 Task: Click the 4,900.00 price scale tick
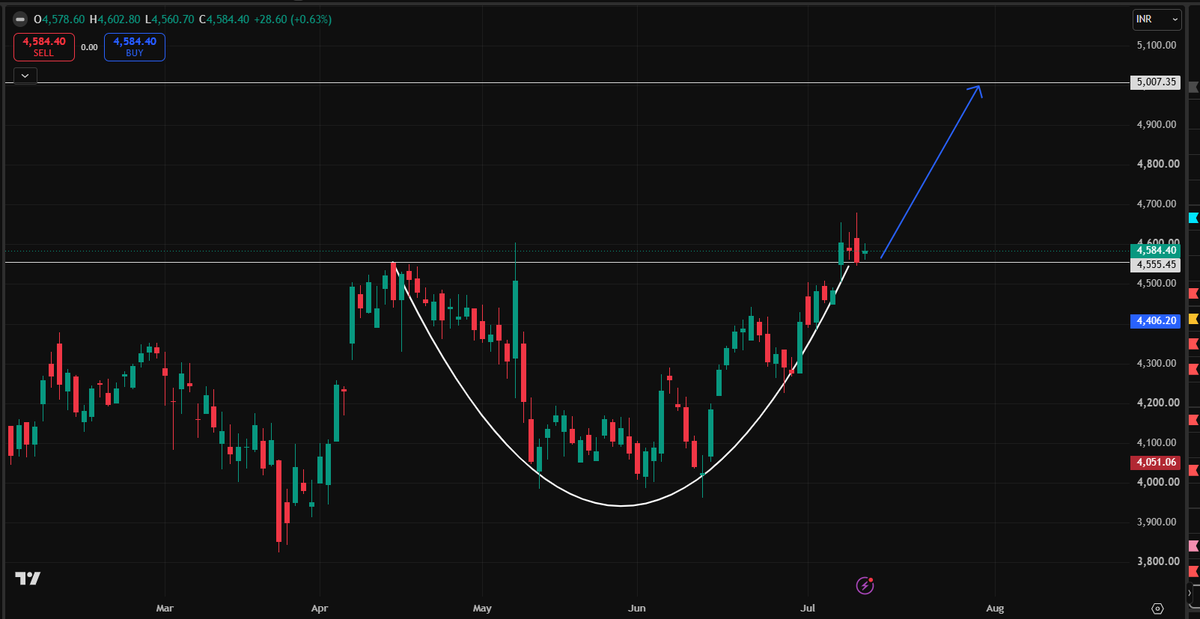tap(1156, 125)
